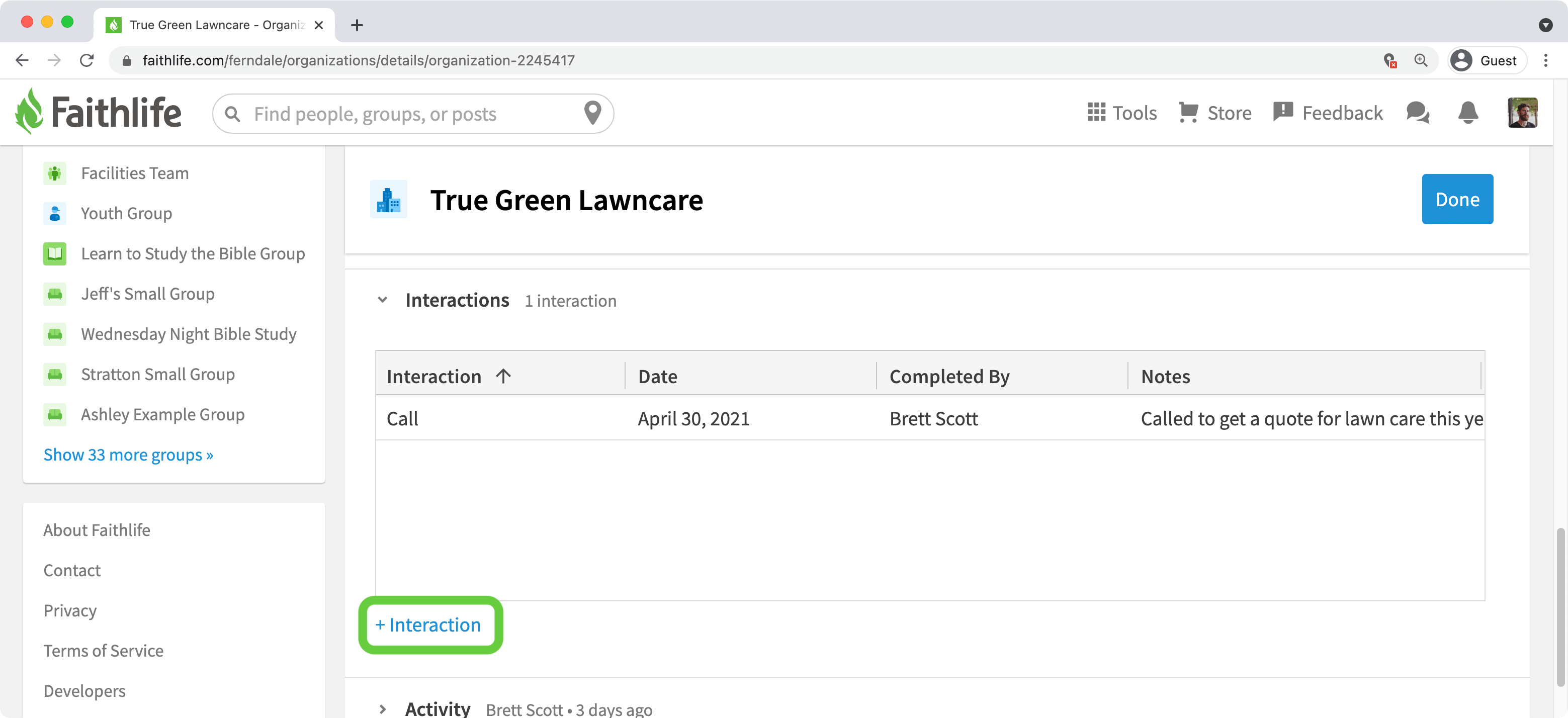Screen dimensions: 1568x718
Task: Open Chrome three-dot menu
Action: coord(1545,60)
